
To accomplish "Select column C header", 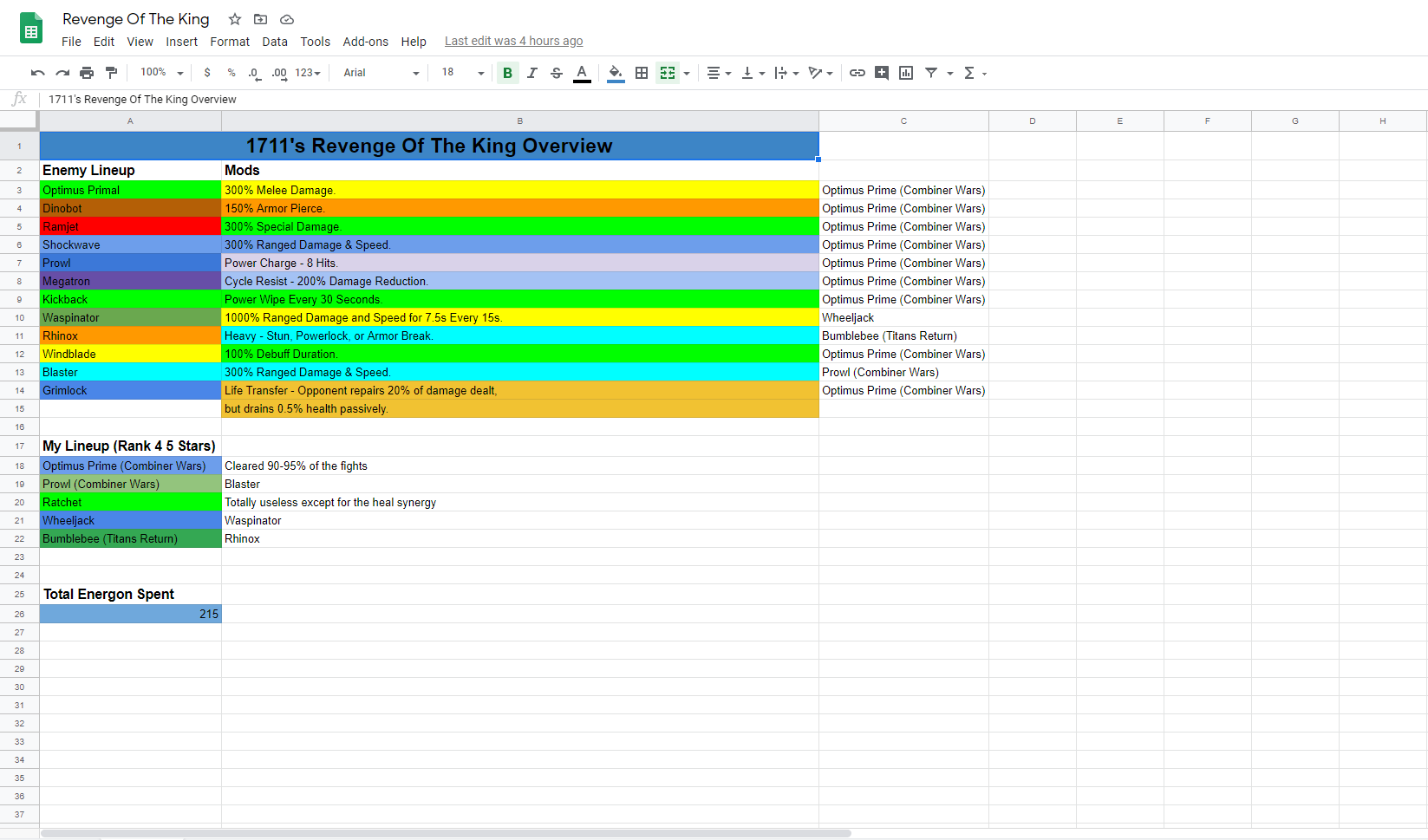I will 903,121.
